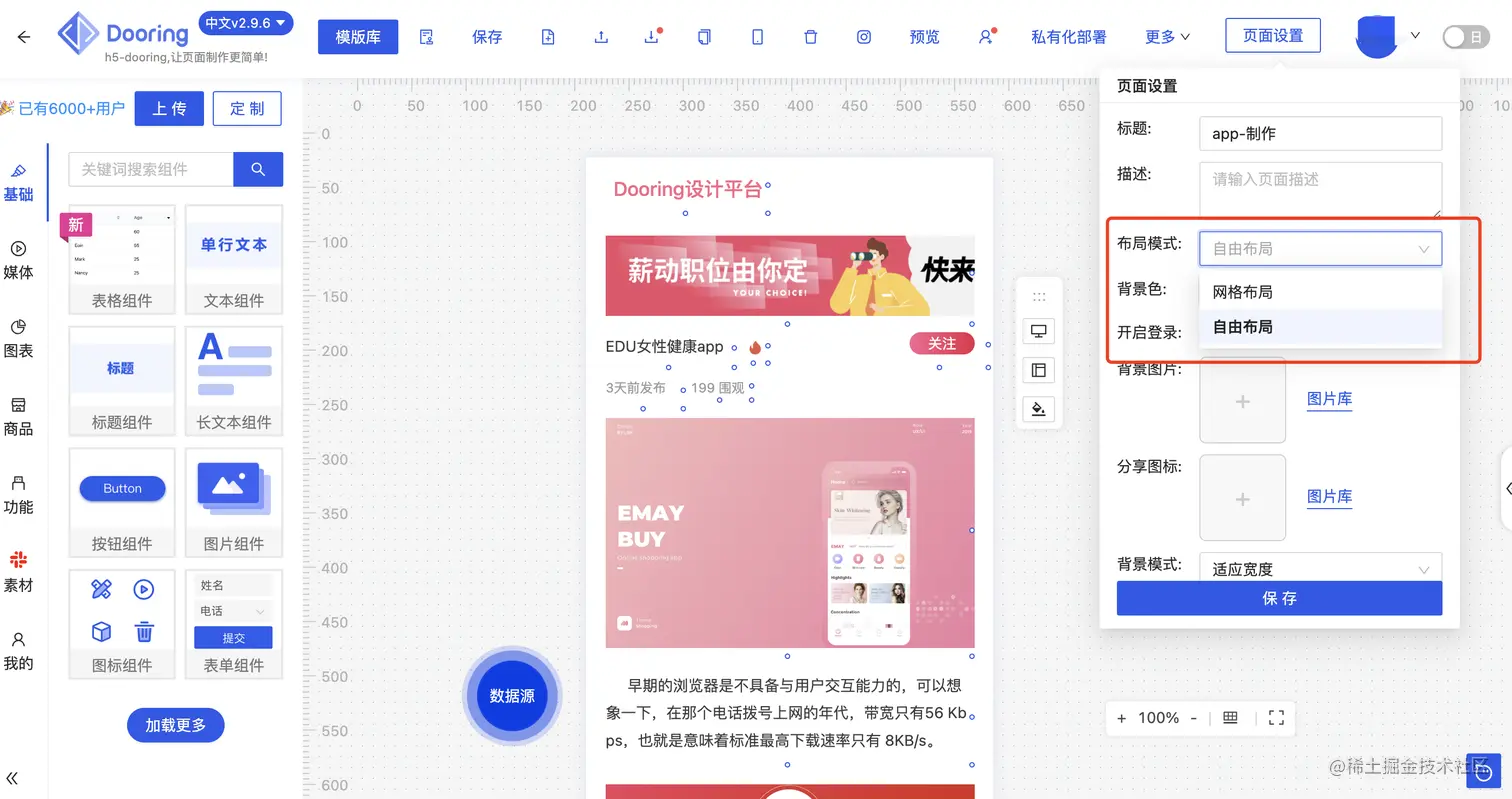Screen dimensions: 1512x799
Task: Collapse the left sidebar with double chevron
Action: tap(12, 778)
